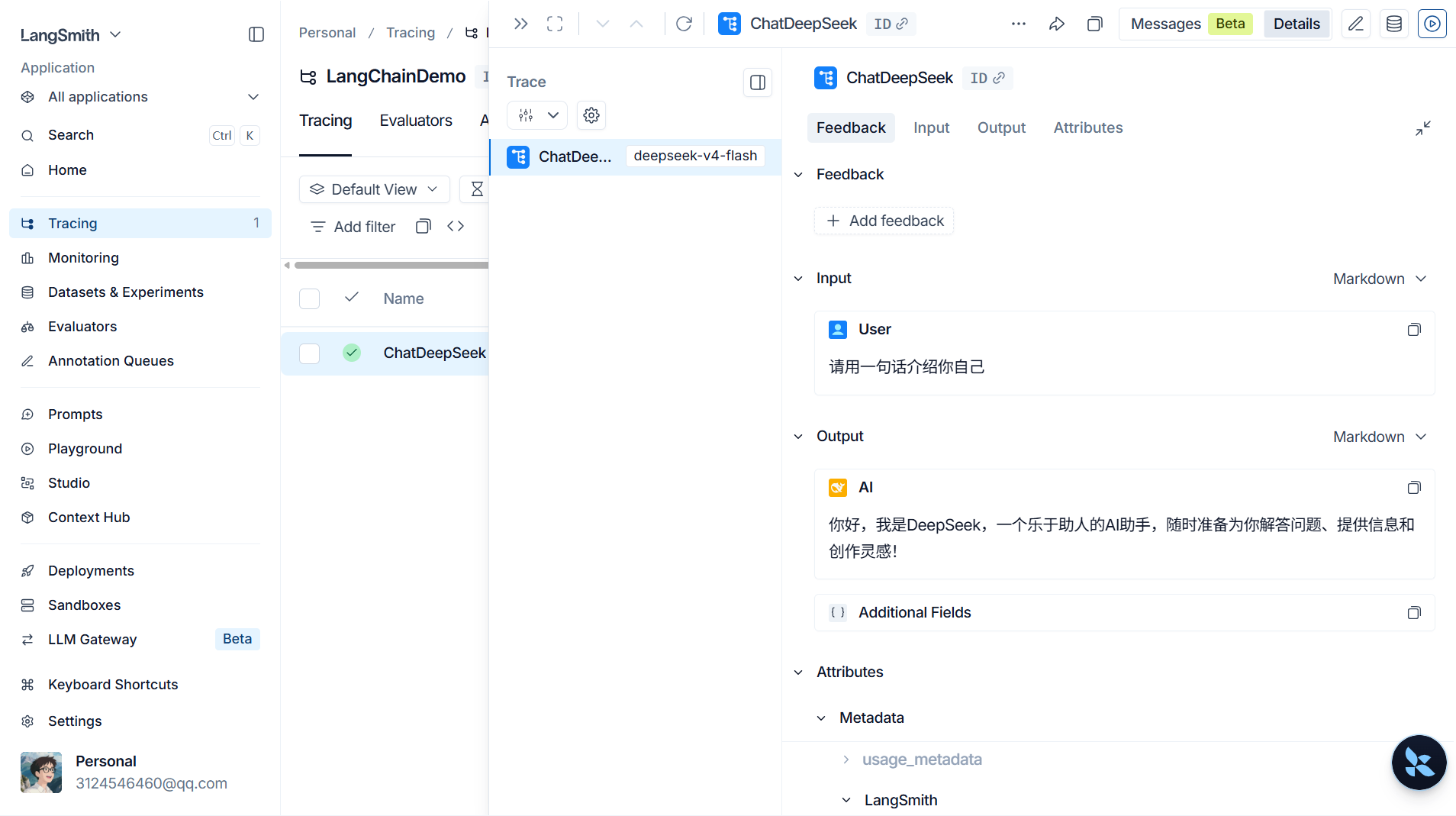Copy ID beside ChatDeepSeek panel heading
Screen dimensions: 1456x816
tap(987, 78)
